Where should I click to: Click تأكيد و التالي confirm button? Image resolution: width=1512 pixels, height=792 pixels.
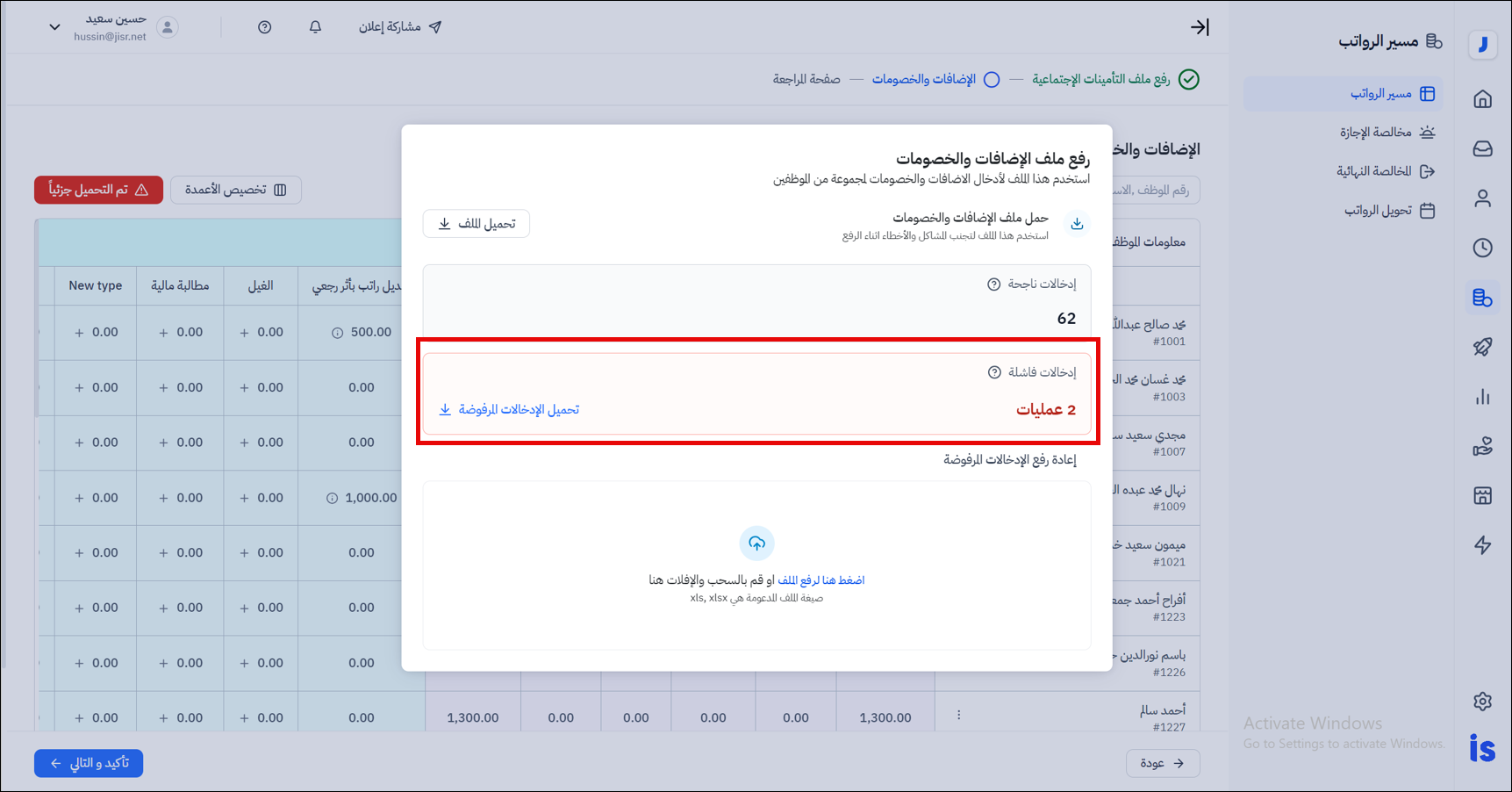pos(89,763)
